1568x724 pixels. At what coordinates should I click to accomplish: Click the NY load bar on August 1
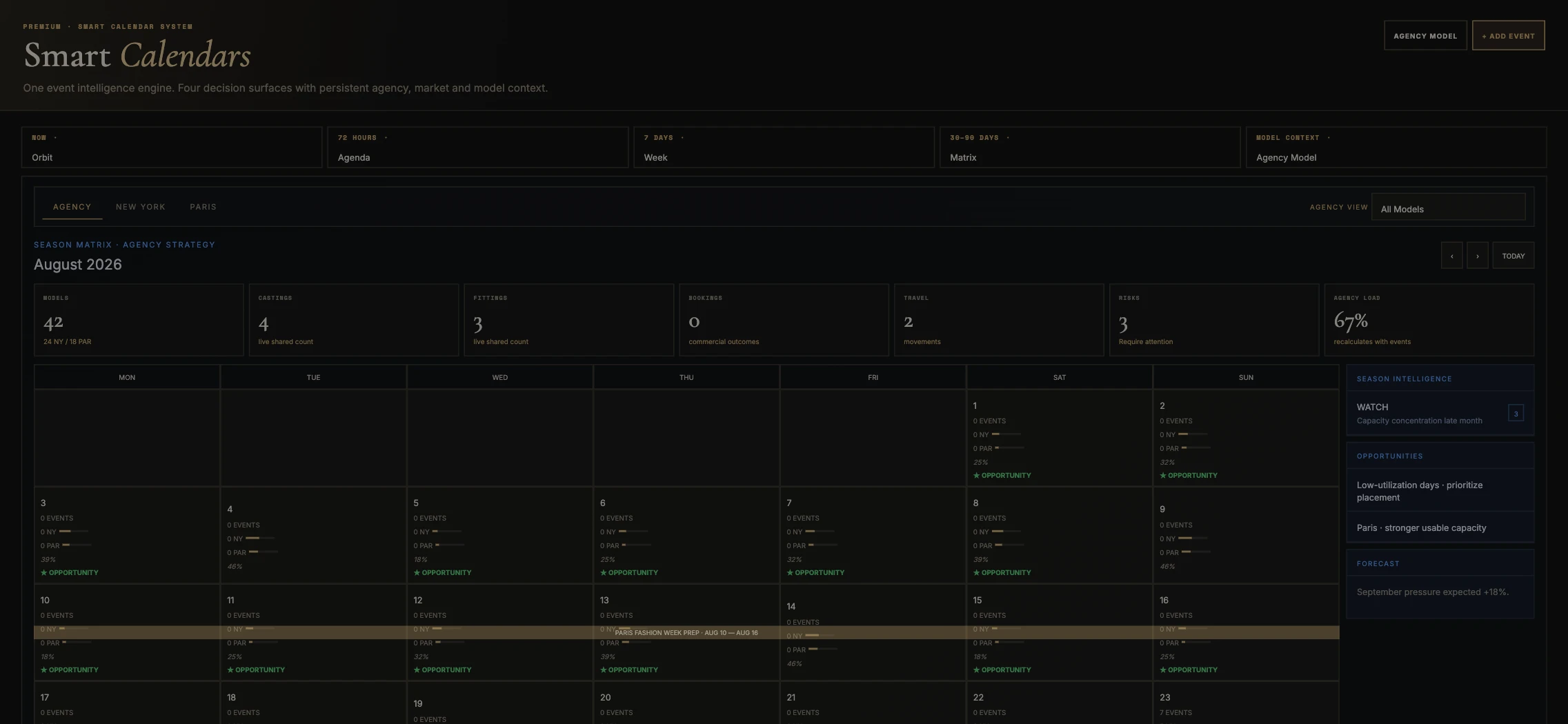click(1006, 434)
